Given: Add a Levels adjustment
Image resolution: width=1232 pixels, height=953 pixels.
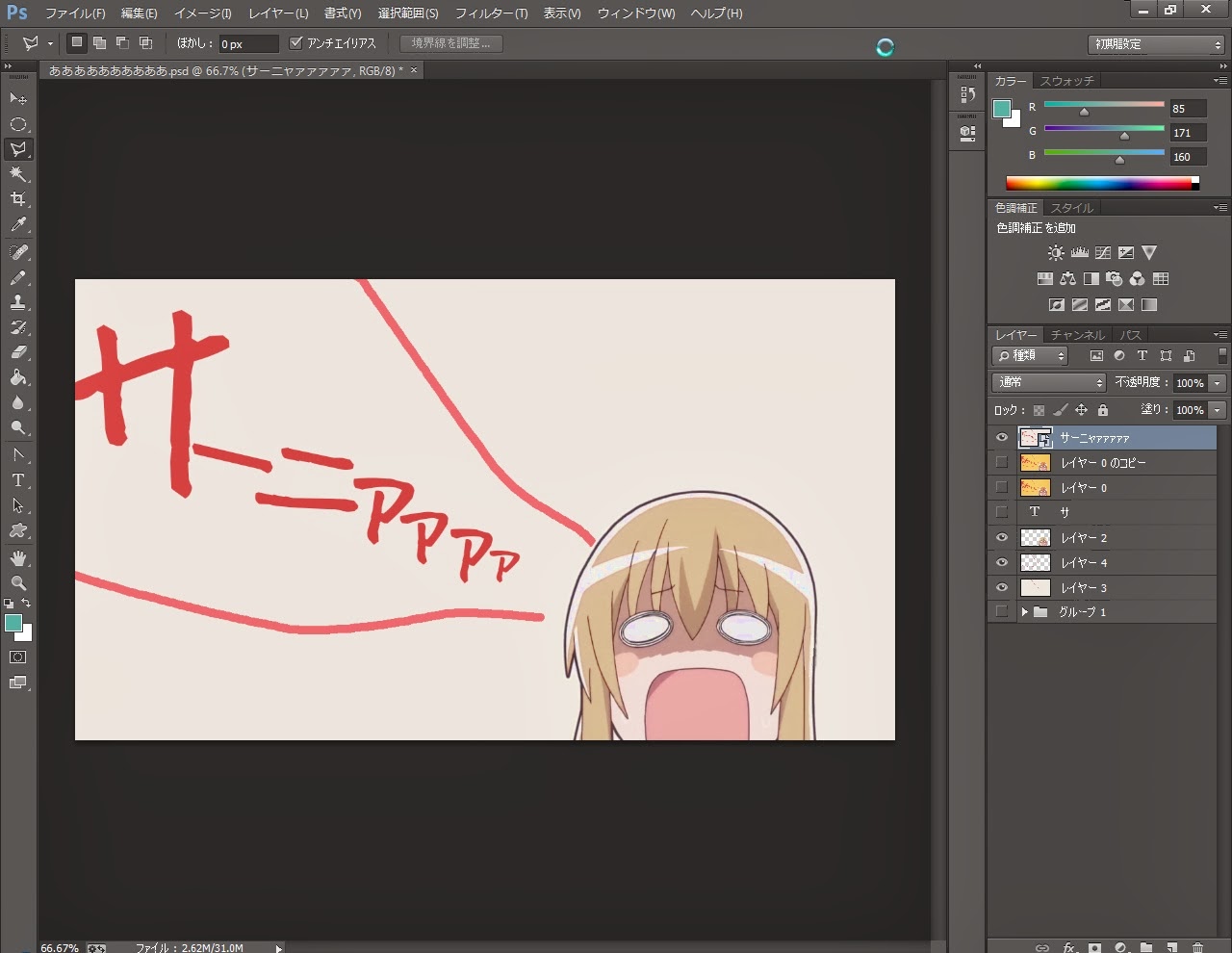Looking at the screenshot, I should [1079, 253].
